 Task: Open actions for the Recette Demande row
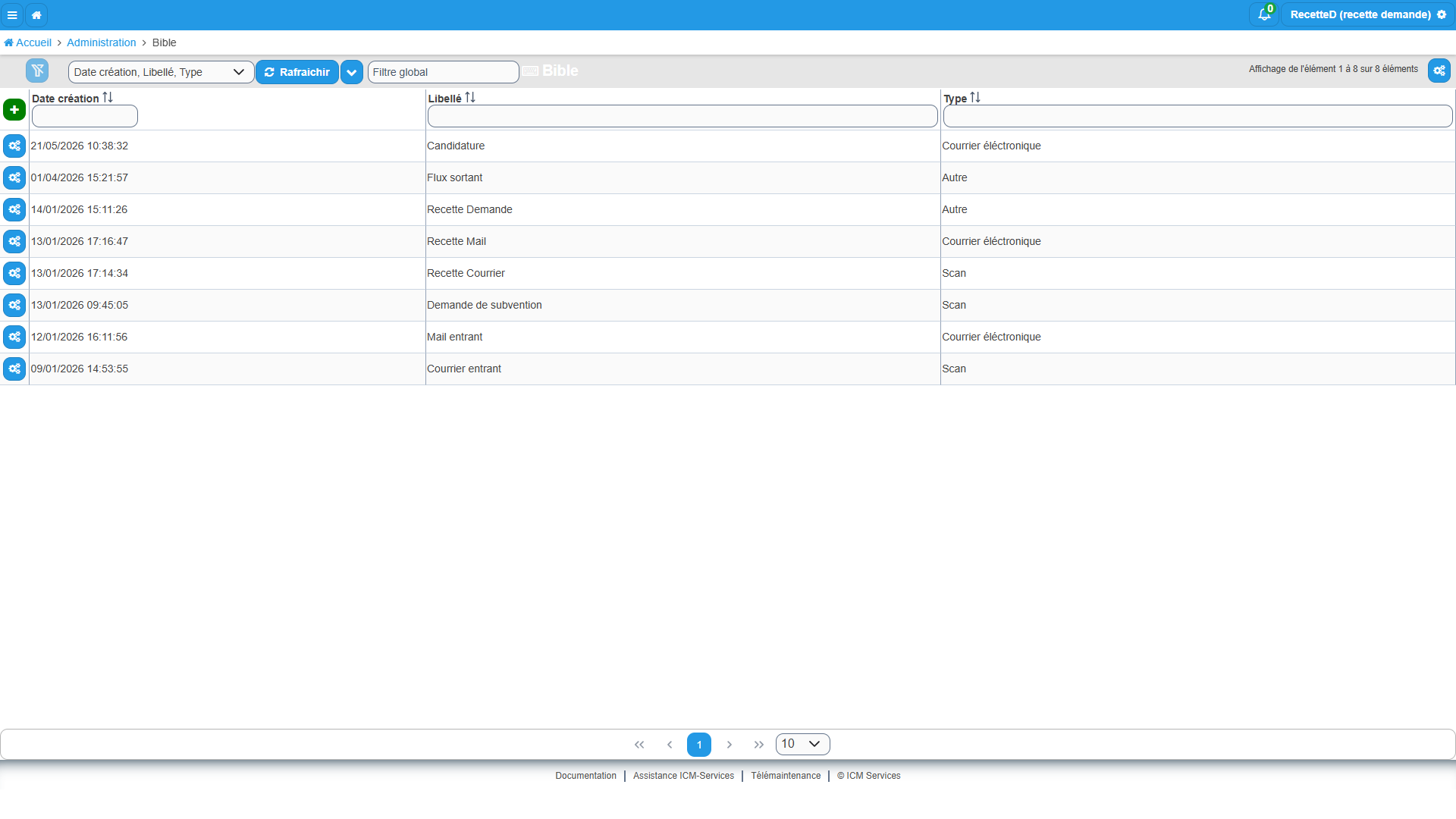click(14, 209)
